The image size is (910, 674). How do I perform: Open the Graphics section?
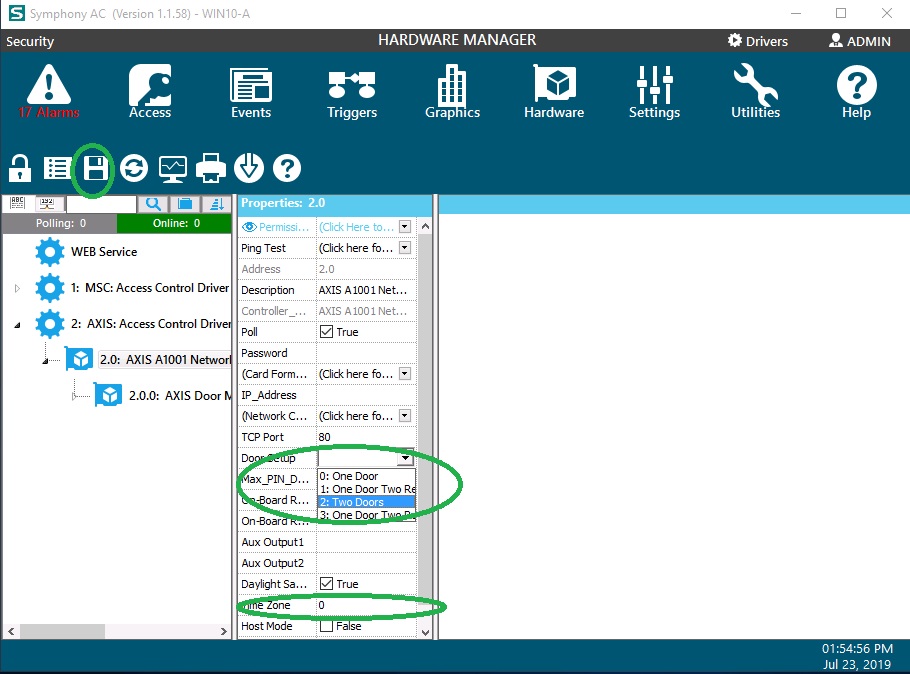click(452, 92)
